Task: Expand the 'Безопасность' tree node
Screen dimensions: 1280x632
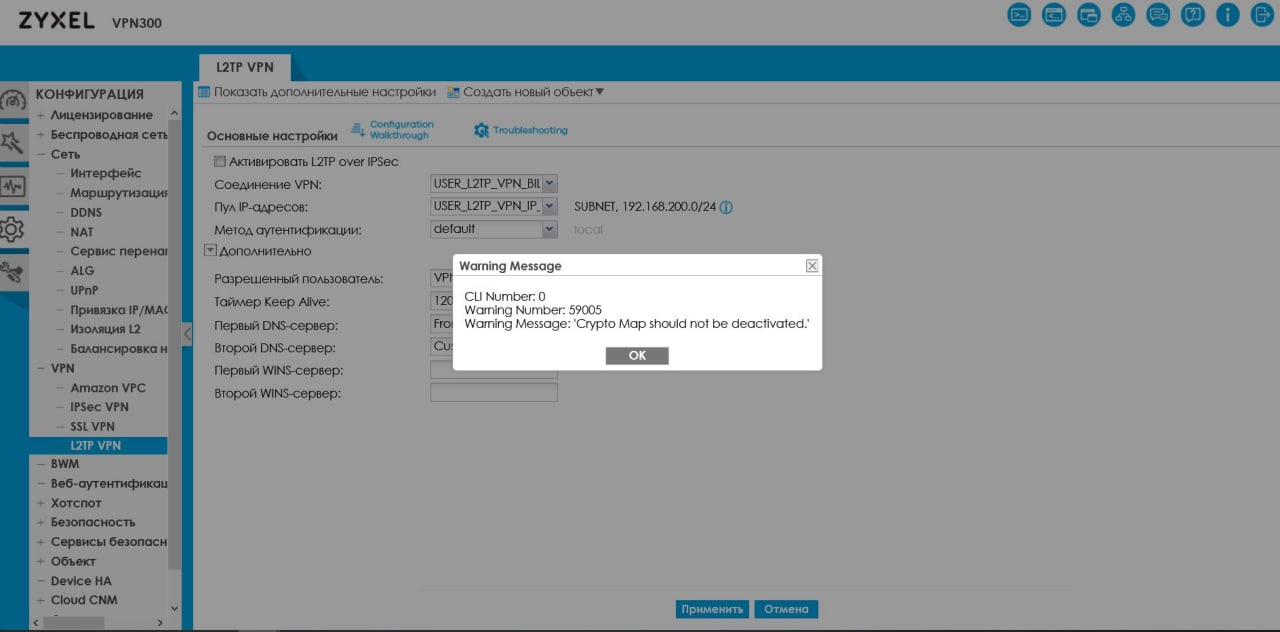Action: click(x=41, y=522)
